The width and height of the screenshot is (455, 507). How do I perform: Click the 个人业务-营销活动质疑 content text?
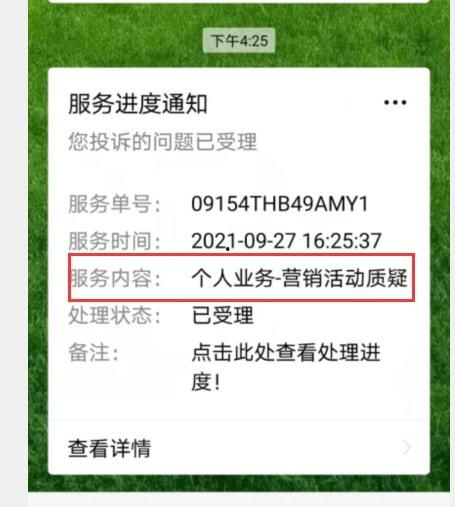[x=299, y=278]
